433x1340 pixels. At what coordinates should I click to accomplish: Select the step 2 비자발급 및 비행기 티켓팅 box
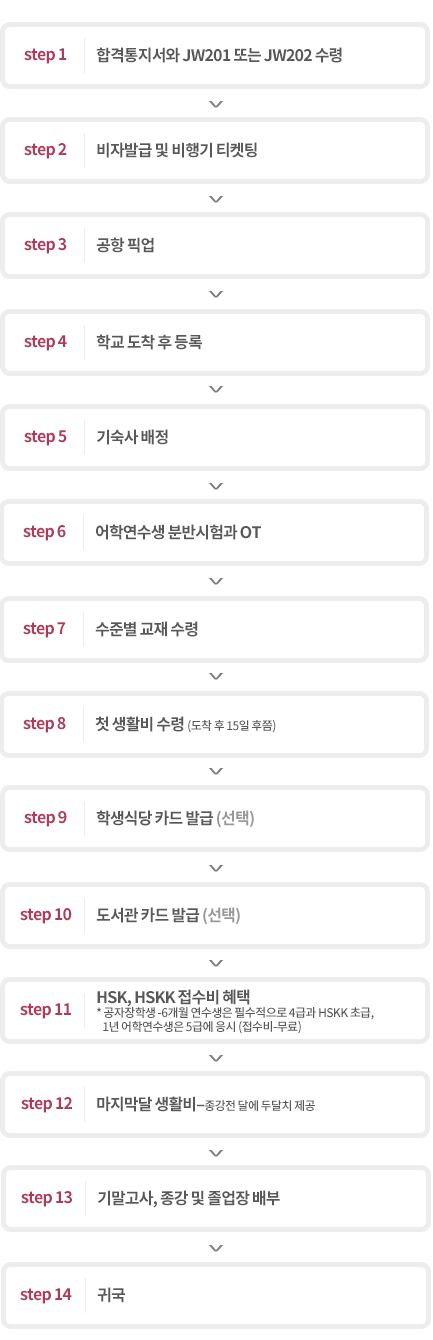pyautogui.click(x=216, y=150)
